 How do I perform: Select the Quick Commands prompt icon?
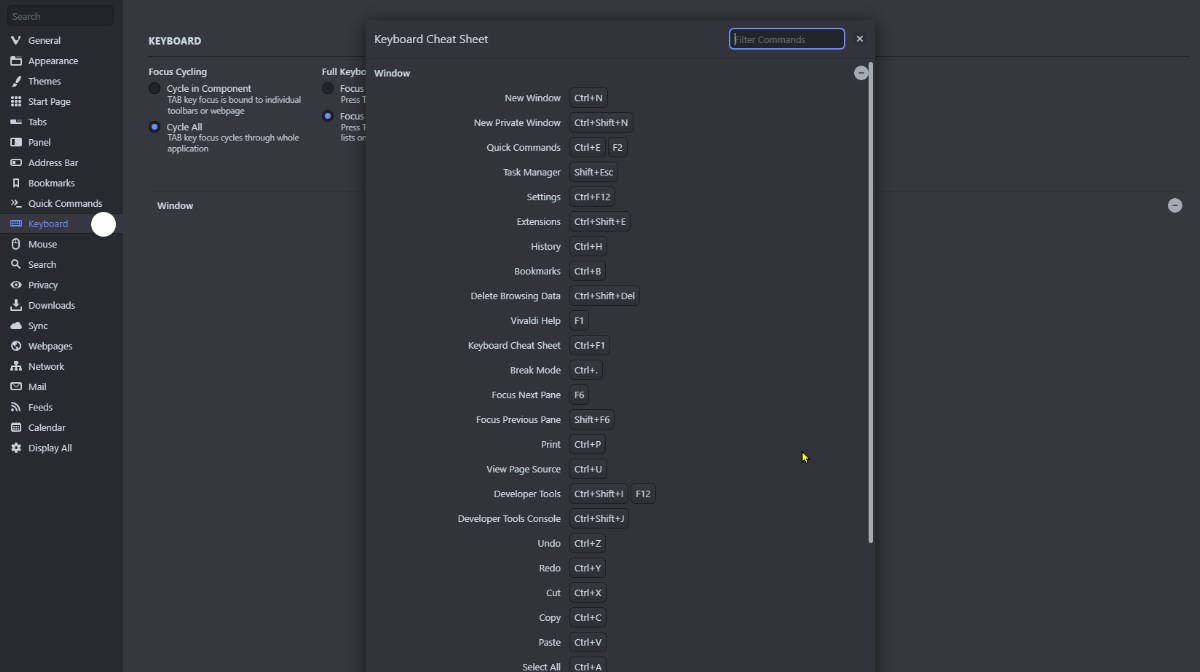(x=16, y=203)
